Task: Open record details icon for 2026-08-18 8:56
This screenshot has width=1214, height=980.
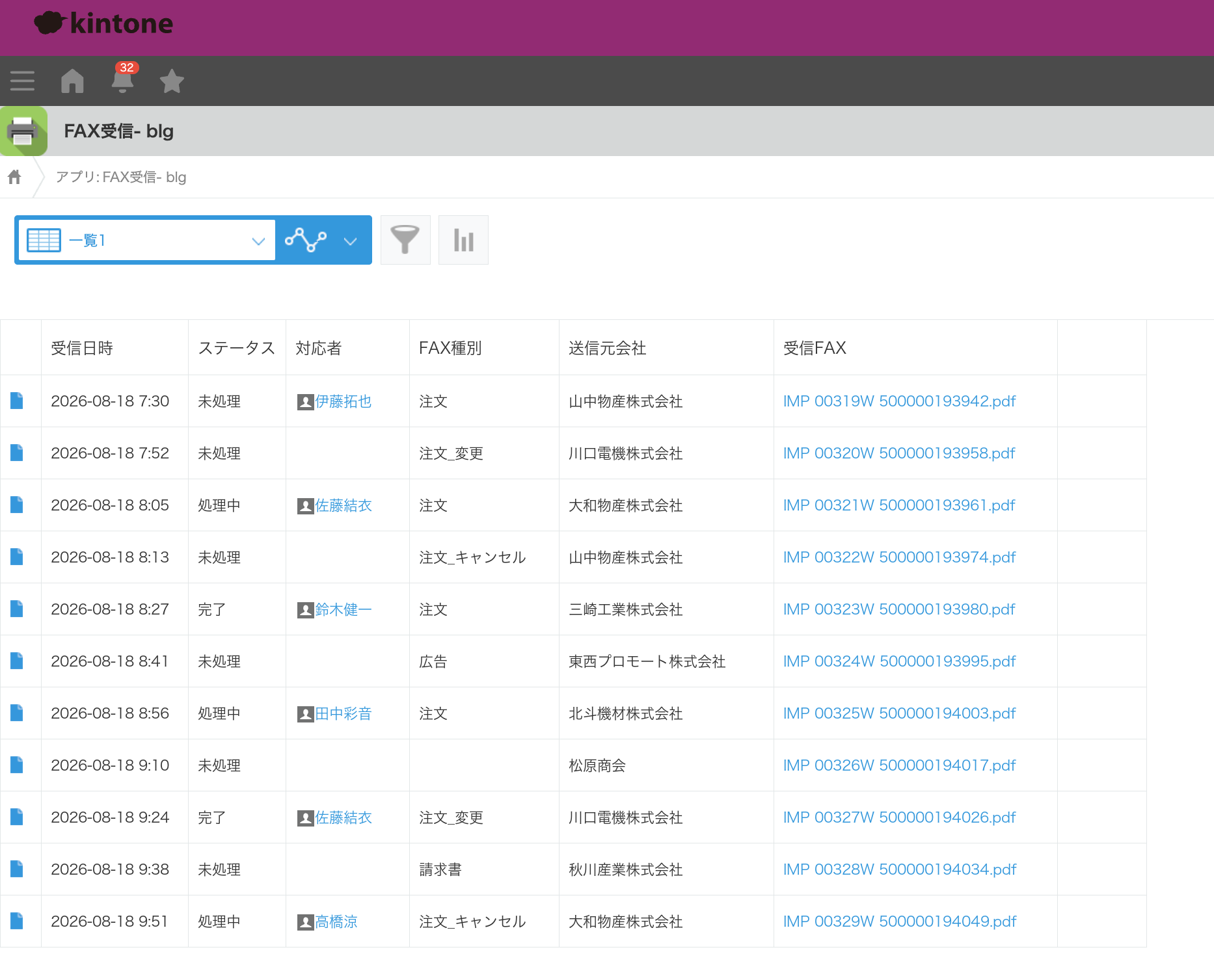Action: click(17, 713)
